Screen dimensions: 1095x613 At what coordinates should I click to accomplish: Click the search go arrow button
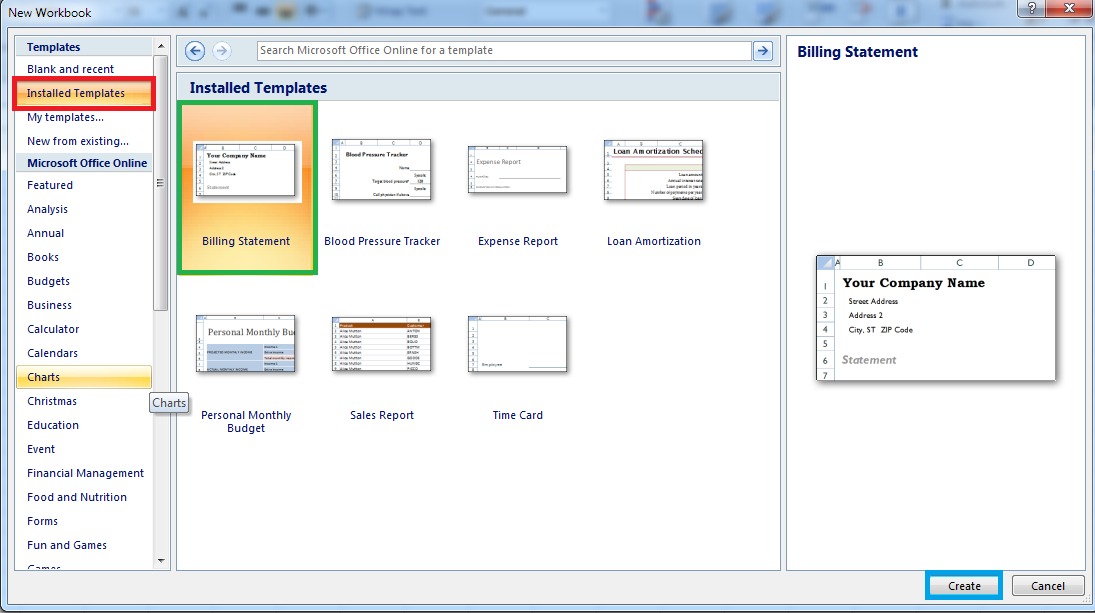(x=763, y=51)
